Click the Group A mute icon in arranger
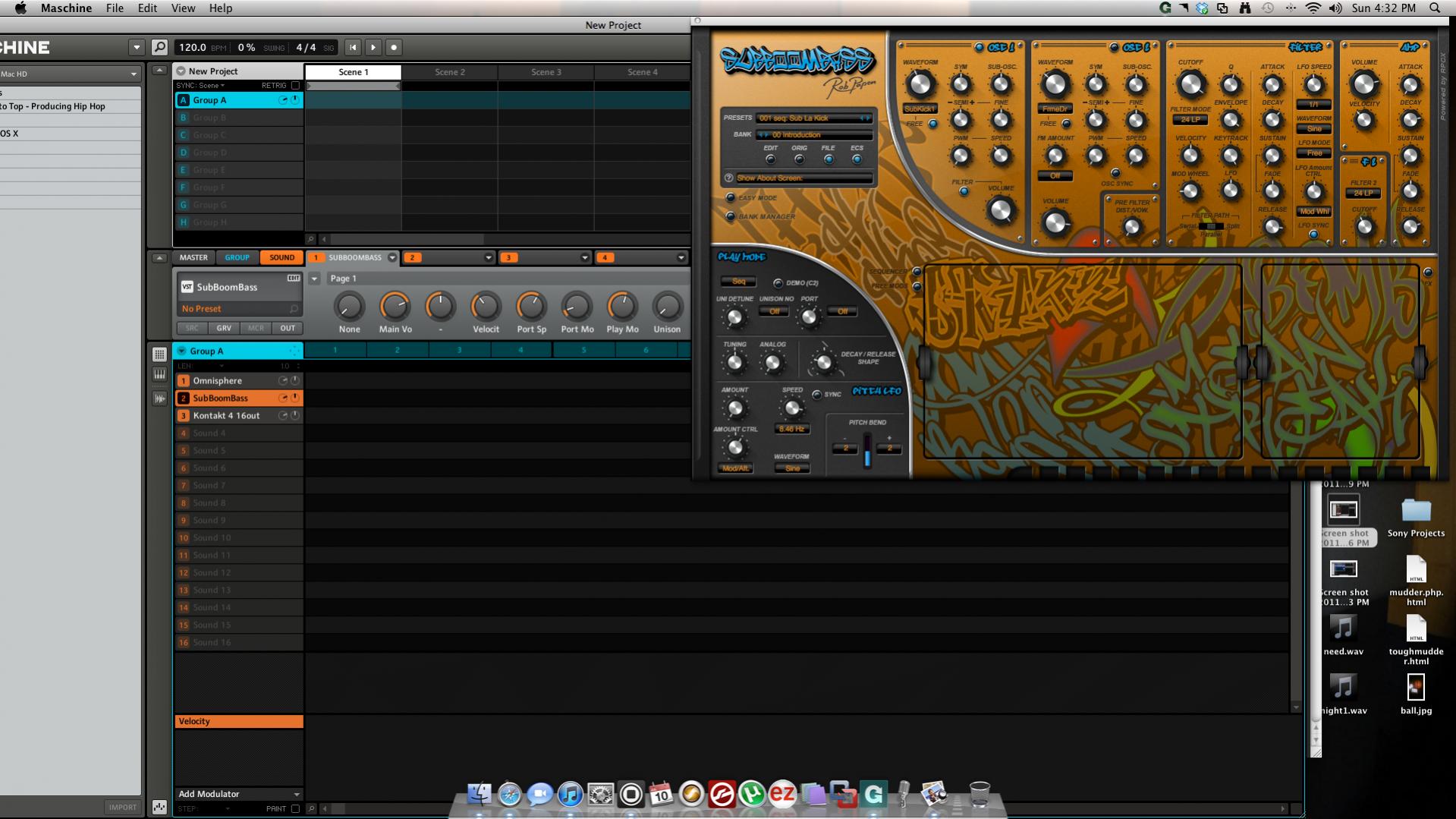 [x=295, y=100]
